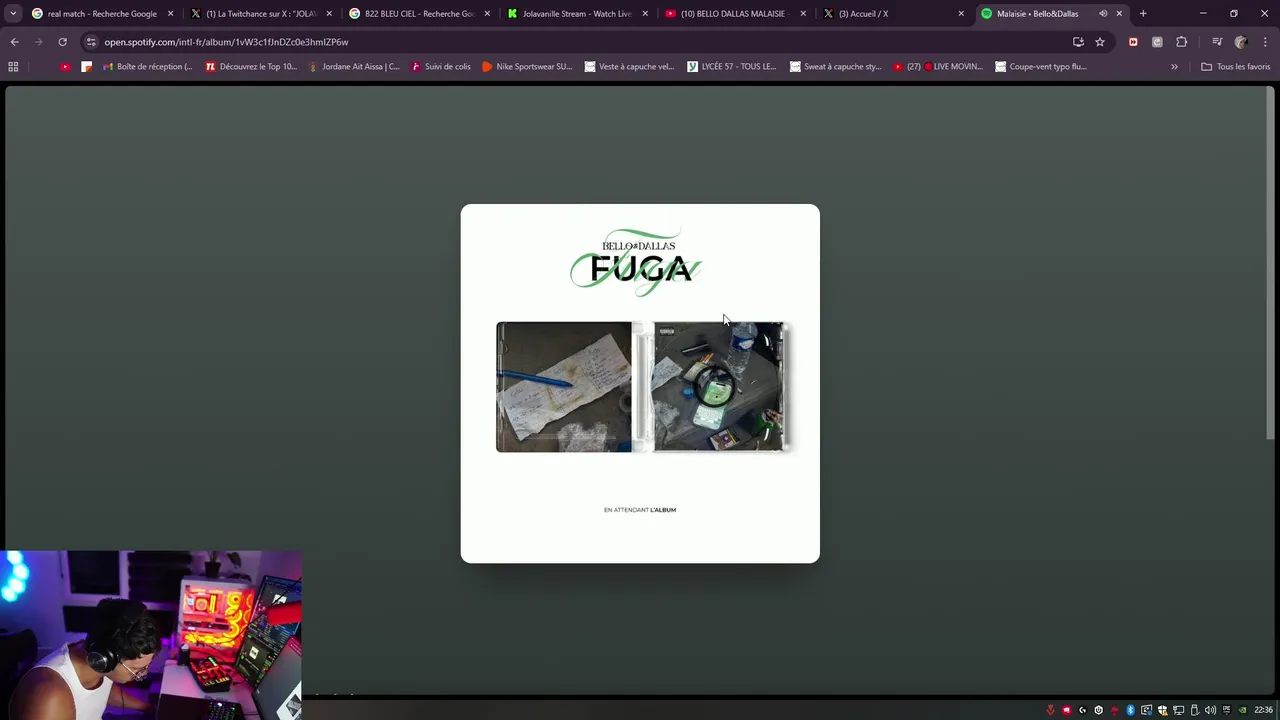The height and width of the screenshot is (720, 1280).
Task: Click the install app icon in address bar
Action: [x=1078, y=42]
